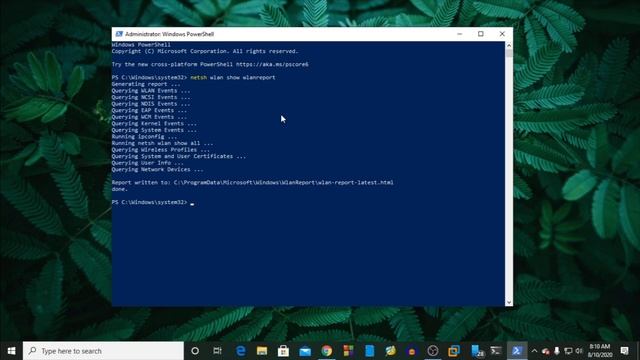Open the globe-and-pencil app on the taskbar
640x360 pixels.
(x=391, y=351)
